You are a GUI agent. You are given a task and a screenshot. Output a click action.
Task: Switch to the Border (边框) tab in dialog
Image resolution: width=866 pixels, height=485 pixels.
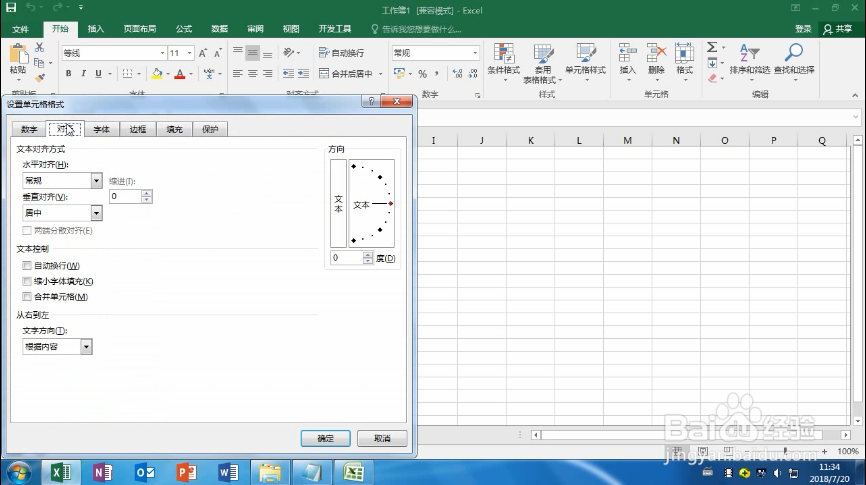click(138, 129)
